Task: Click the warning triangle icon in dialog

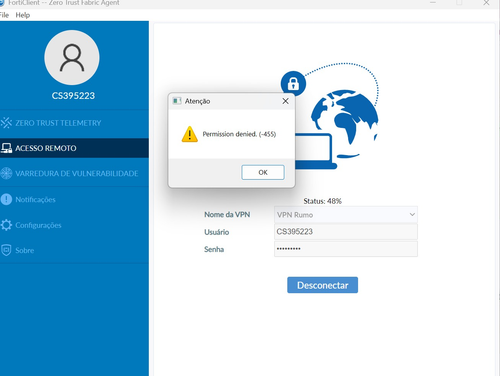Action: [190, 134]
